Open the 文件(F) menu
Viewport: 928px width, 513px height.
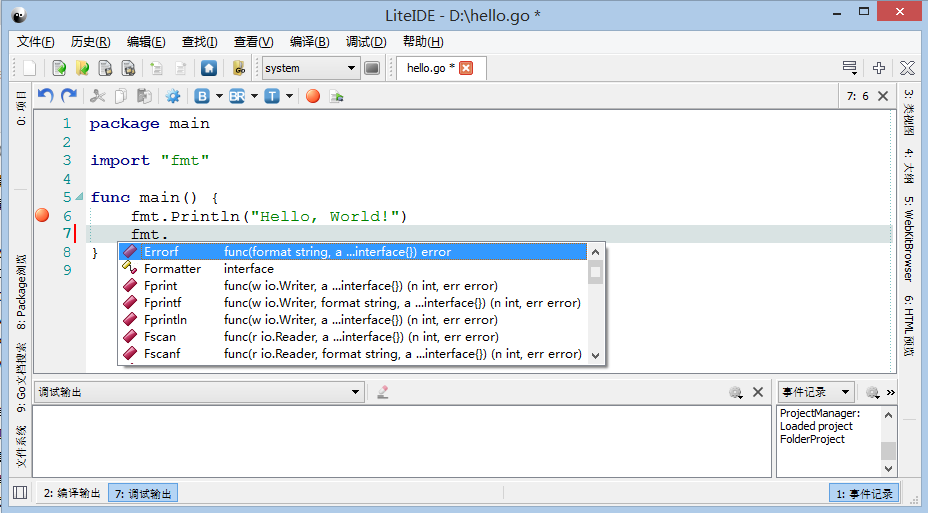coord(36,41)
